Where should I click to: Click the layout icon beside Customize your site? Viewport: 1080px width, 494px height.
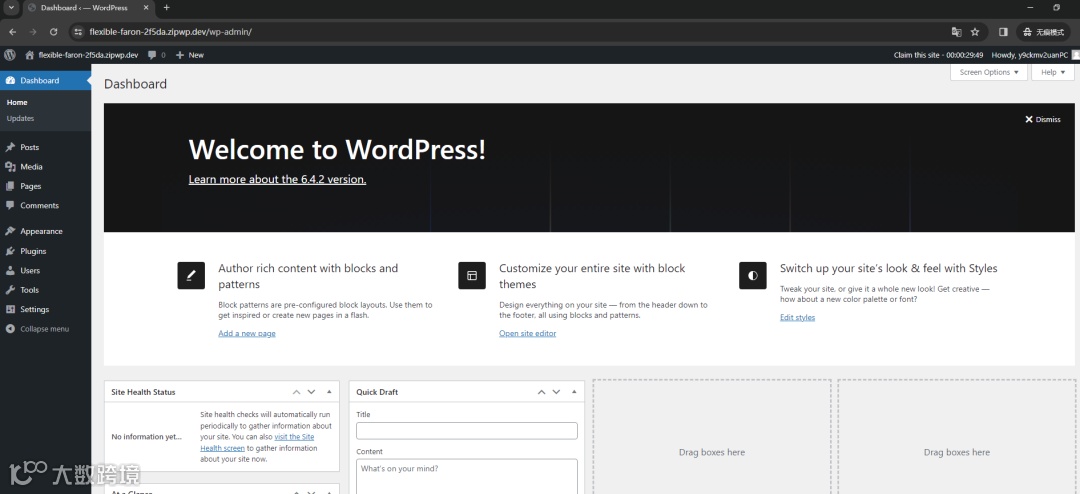pyautogui.click(x=472, y=276)
